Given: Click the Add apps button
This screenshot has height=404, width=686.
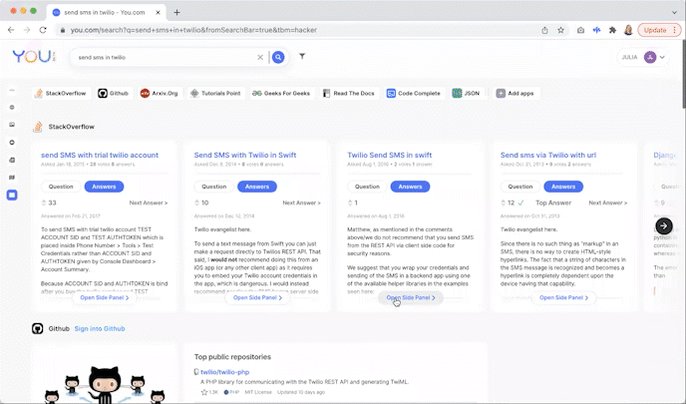Looking at the screenshot, I should pos(515,93).
